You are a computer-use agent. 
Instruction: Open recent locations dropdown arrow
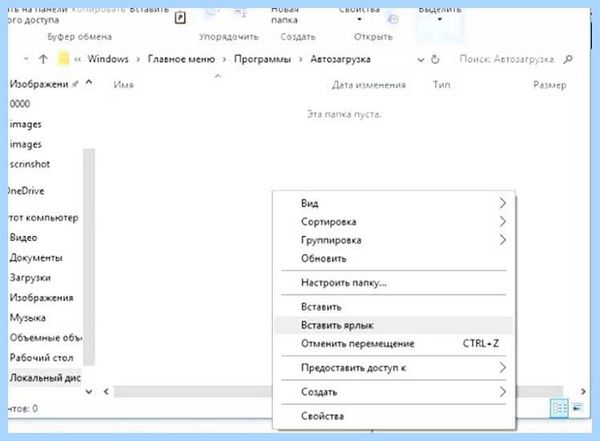click(26, 59)
